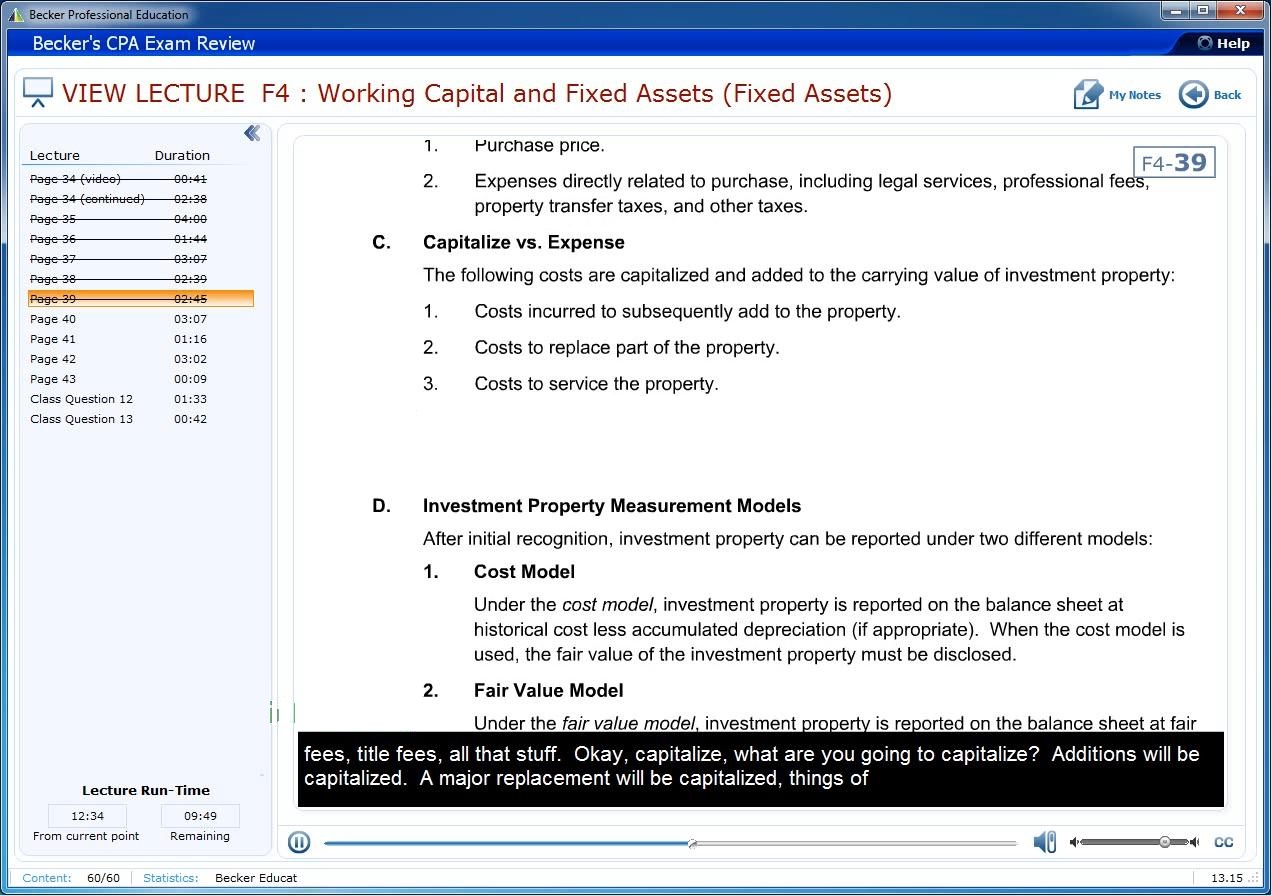Open the Help menu
This screenshot has width=1272, height=896.
(1223, 43)
